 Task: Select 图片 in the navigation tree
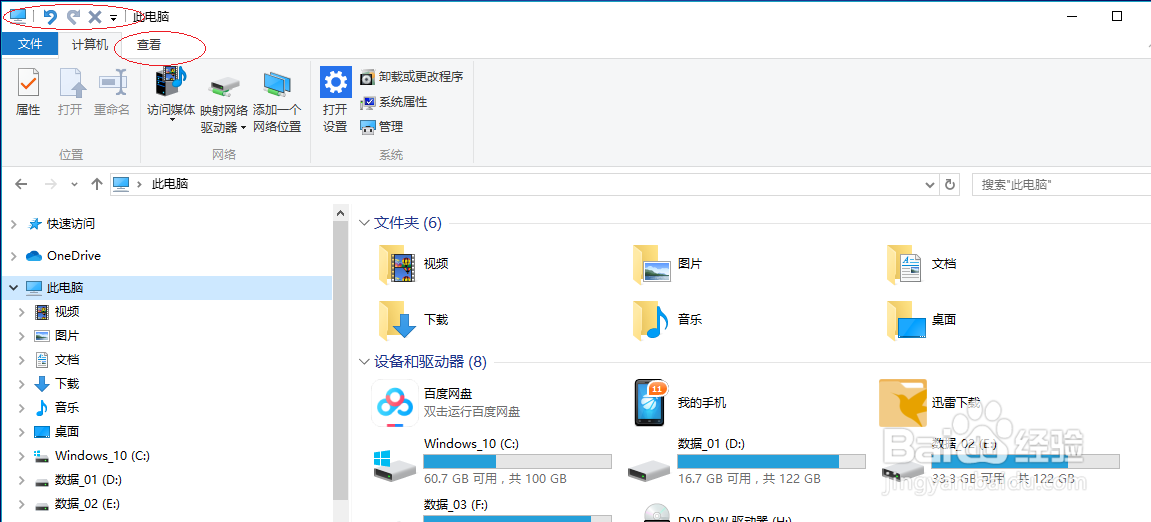click(57, 336)
